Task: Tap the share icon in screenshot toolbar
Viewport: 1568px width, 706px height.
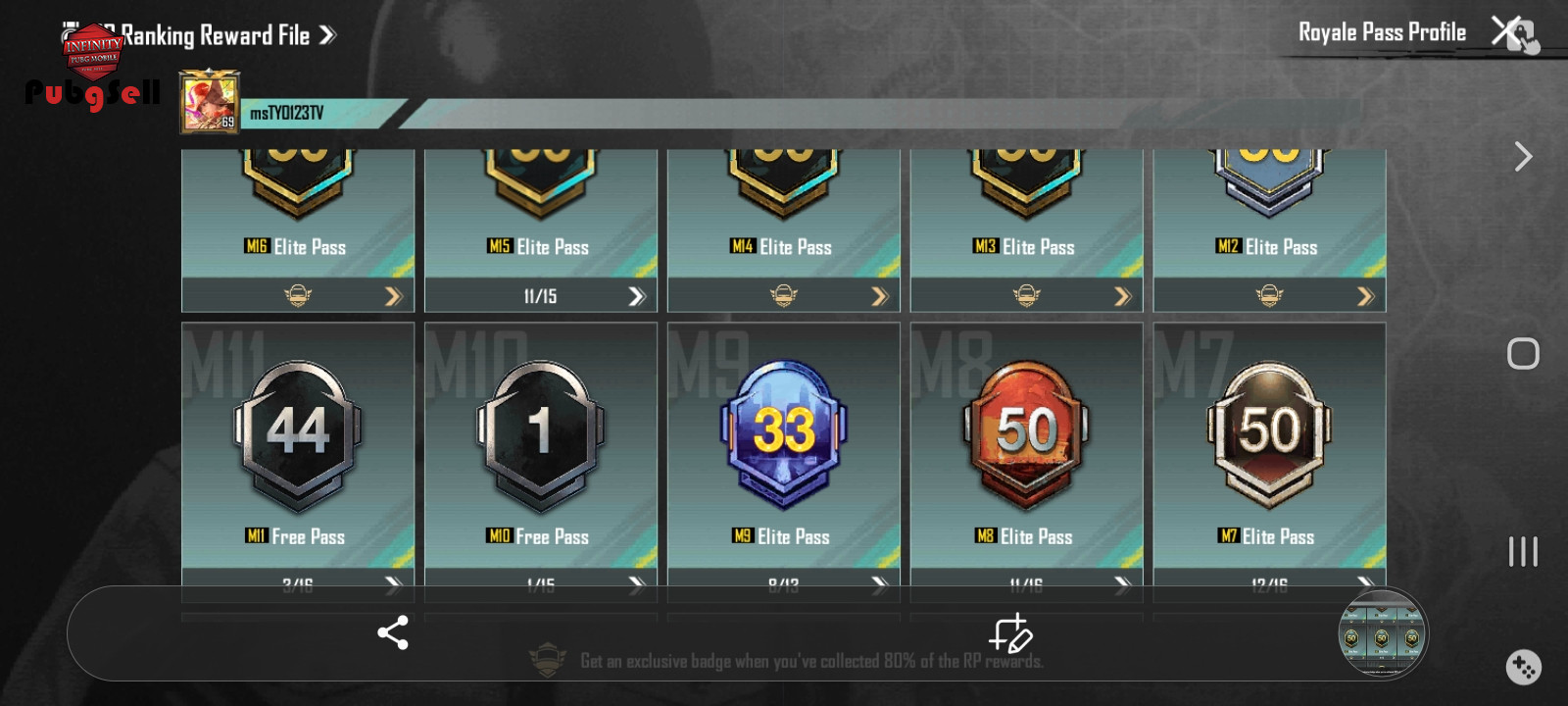Action: pyautogui.click(x=393, y=632)
